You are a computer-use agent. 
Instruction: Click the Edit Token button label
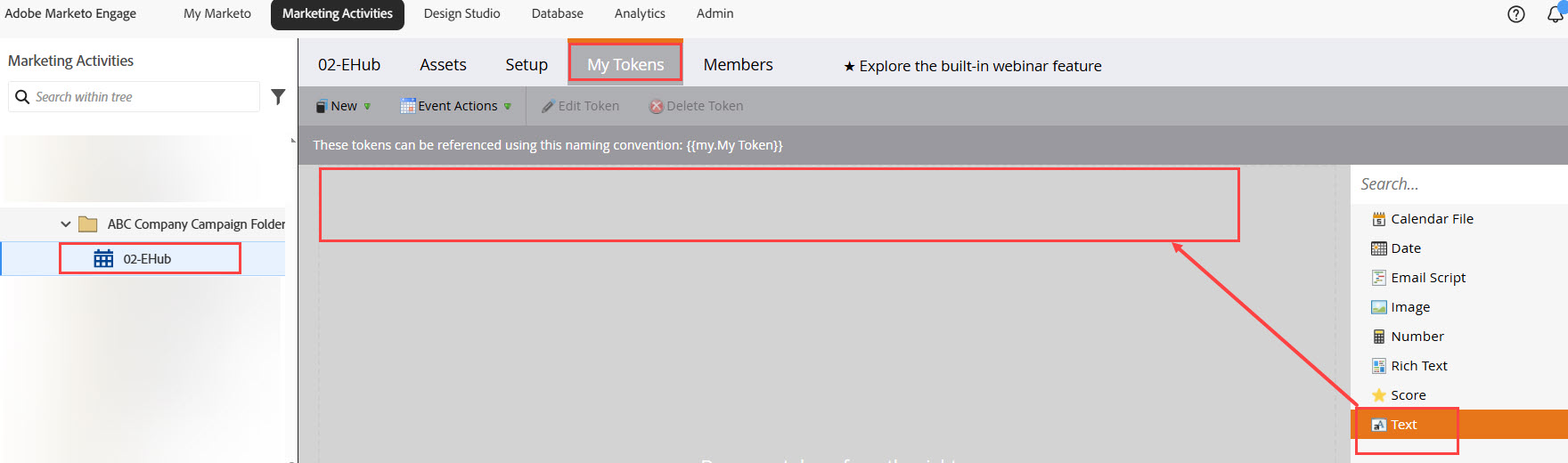click(x=589, y=106)
